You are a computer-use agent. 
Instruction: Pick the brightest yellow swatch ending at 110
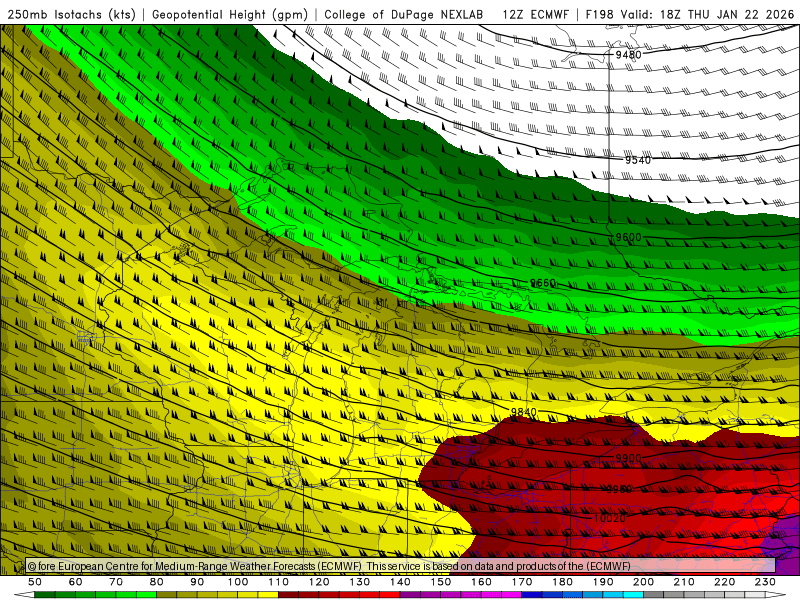coord(268,595)
